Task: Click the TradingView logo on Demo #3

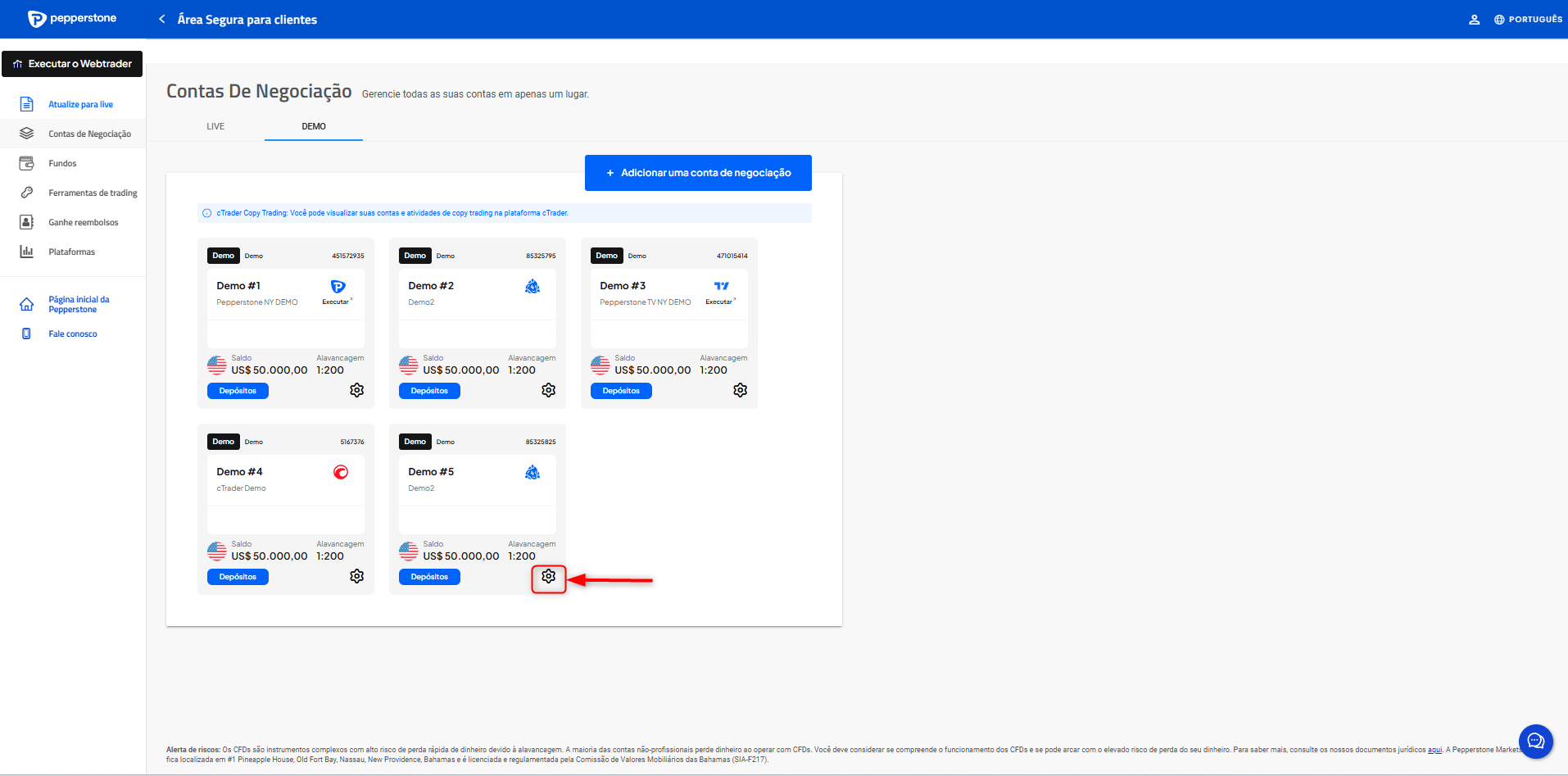Action: (721, 286)
